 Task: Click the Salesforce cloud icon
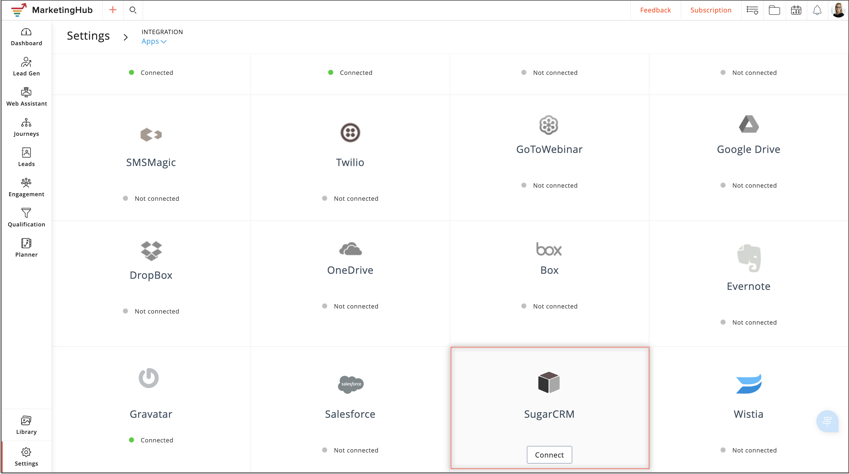click(x=350, y=384)
